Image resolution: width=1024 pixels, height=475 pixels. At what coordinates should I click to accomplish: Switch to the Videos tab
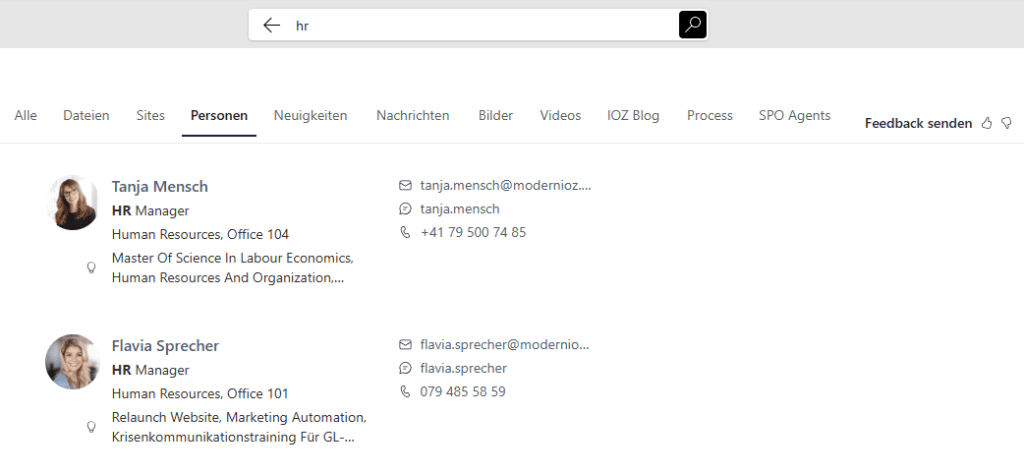point(560,116)
